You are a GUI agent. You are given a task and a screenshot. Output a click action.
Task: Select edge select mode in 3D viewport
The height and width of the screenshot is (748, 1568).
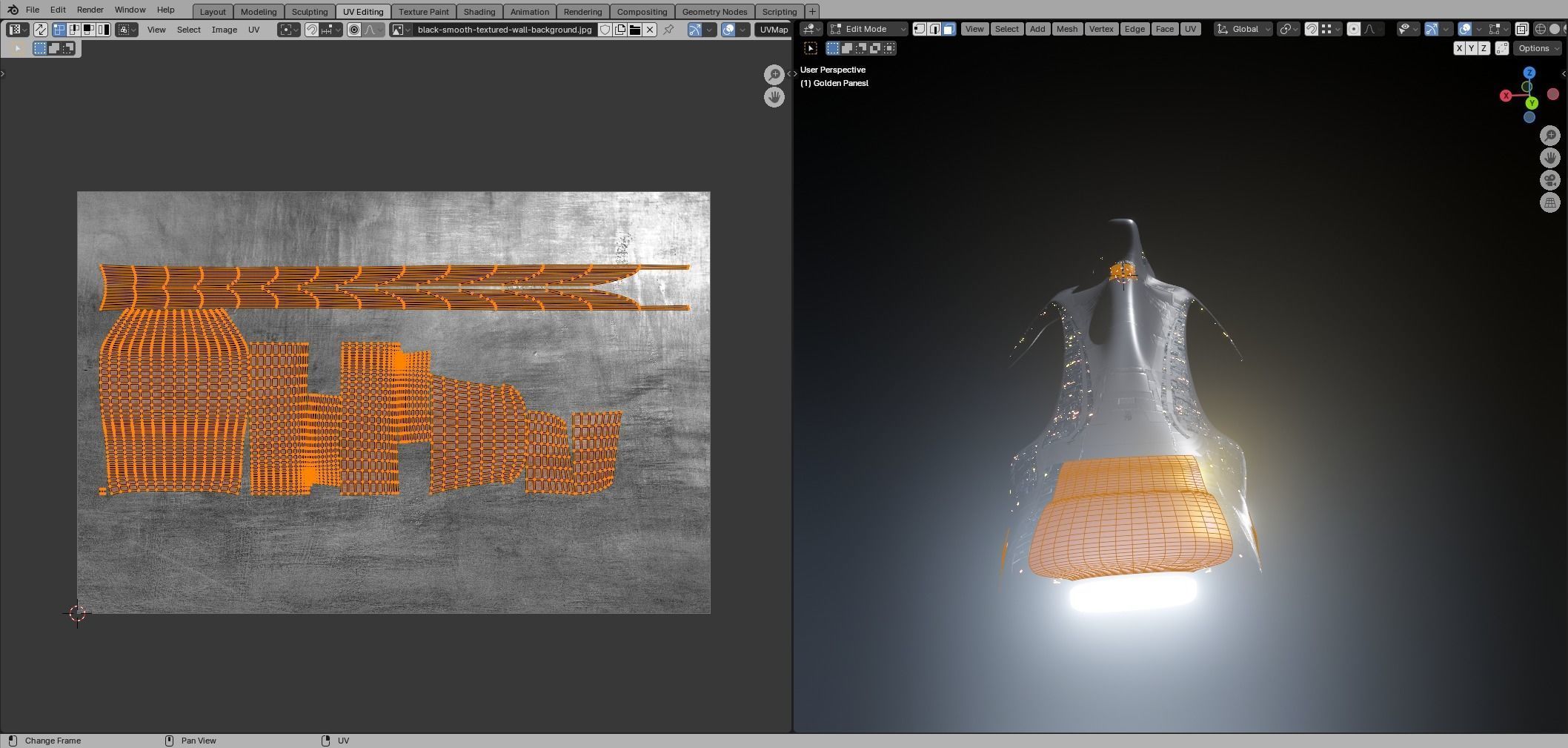(x=934, y=29)
